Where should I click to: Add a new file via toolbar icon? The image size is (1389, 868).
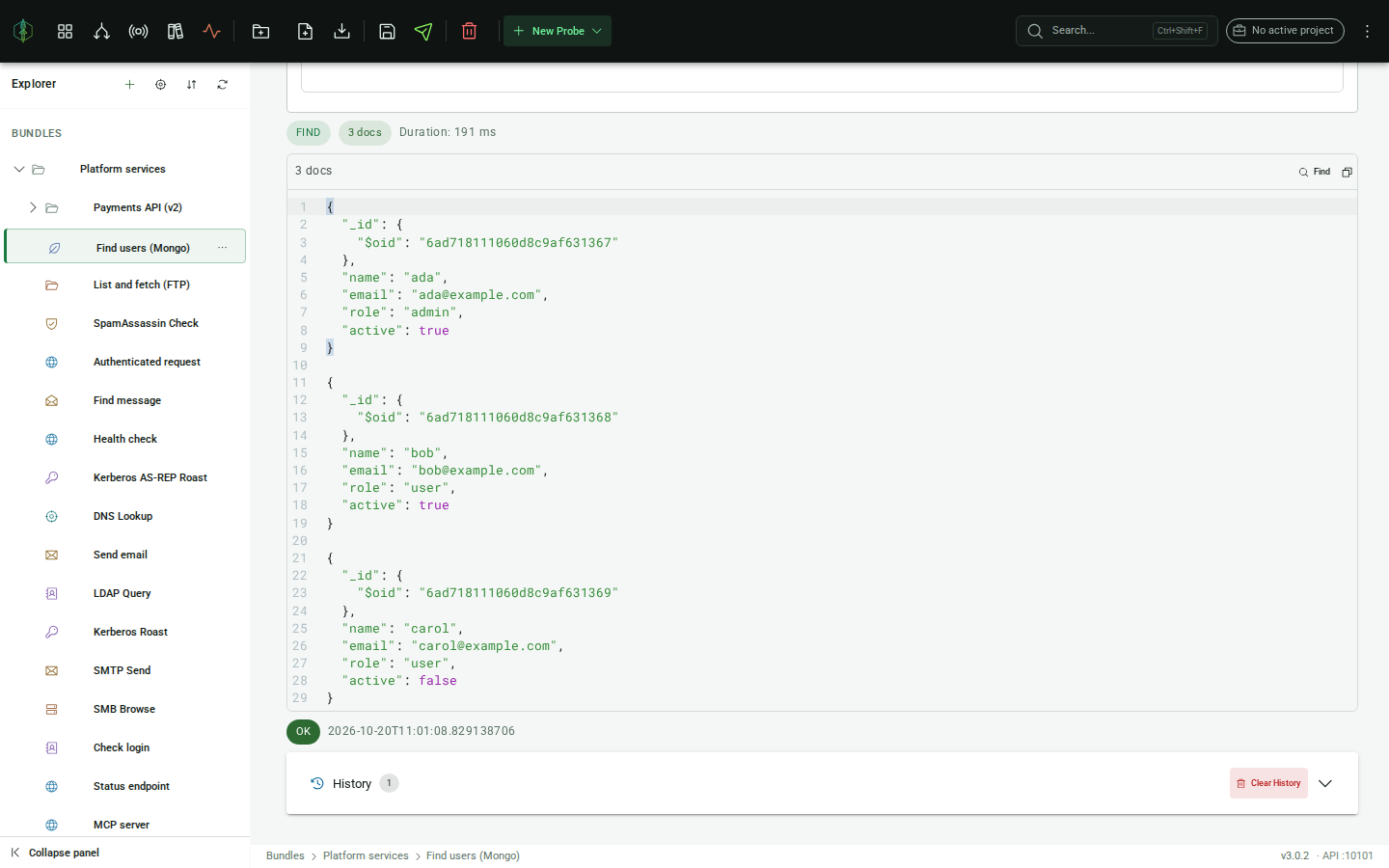coord(305,31)
